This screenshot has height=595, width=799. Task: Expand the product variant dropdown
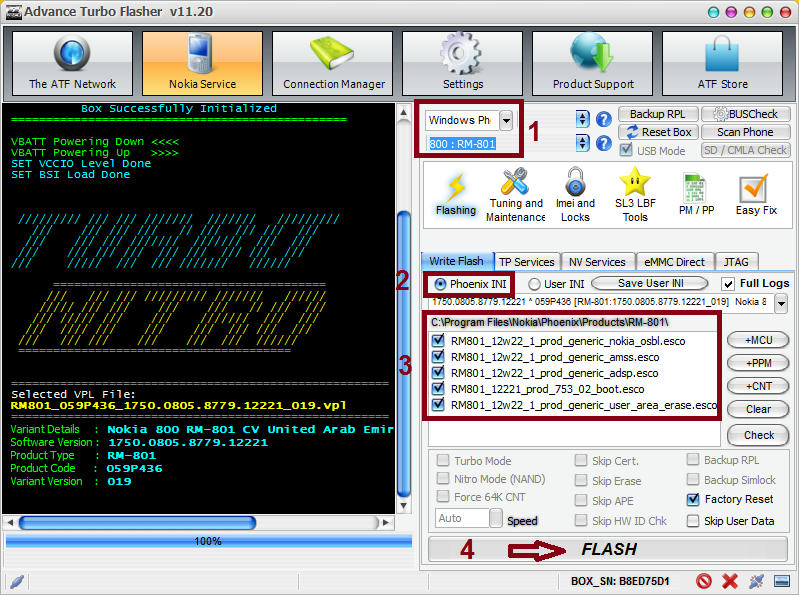[x=780, y=305]
